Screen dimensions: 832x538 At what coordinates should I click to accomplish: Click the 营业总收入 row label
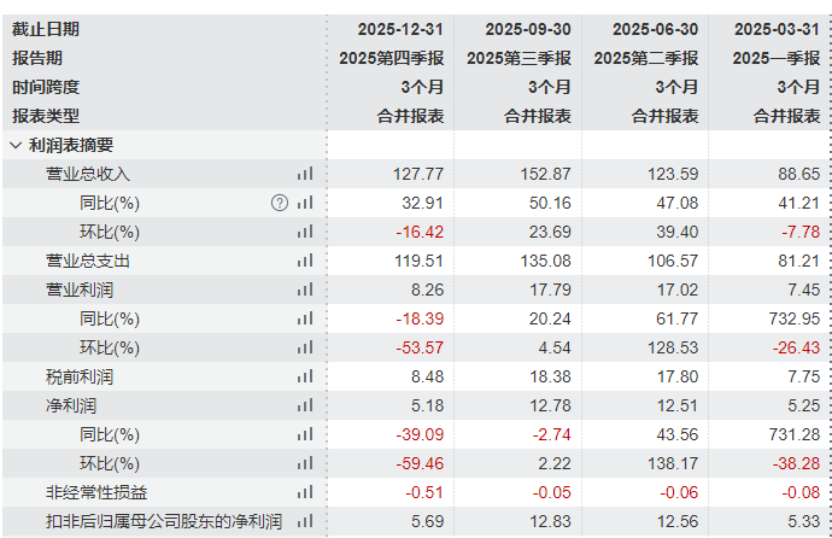[88, 174]
